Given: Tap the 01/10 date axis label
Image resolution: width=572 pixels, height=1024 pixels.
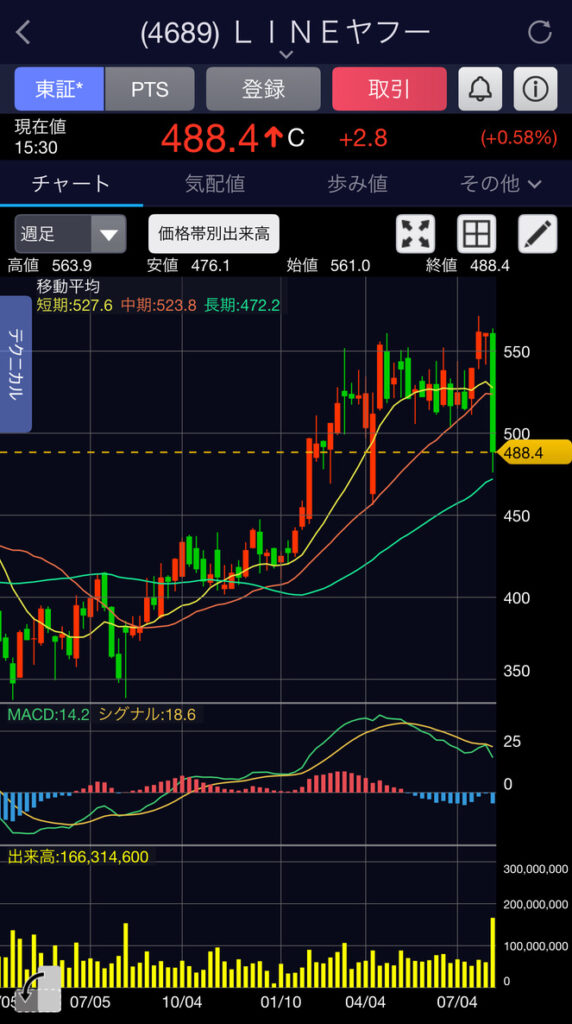Looking at the screenshot, I should [x=280, y=1000].
